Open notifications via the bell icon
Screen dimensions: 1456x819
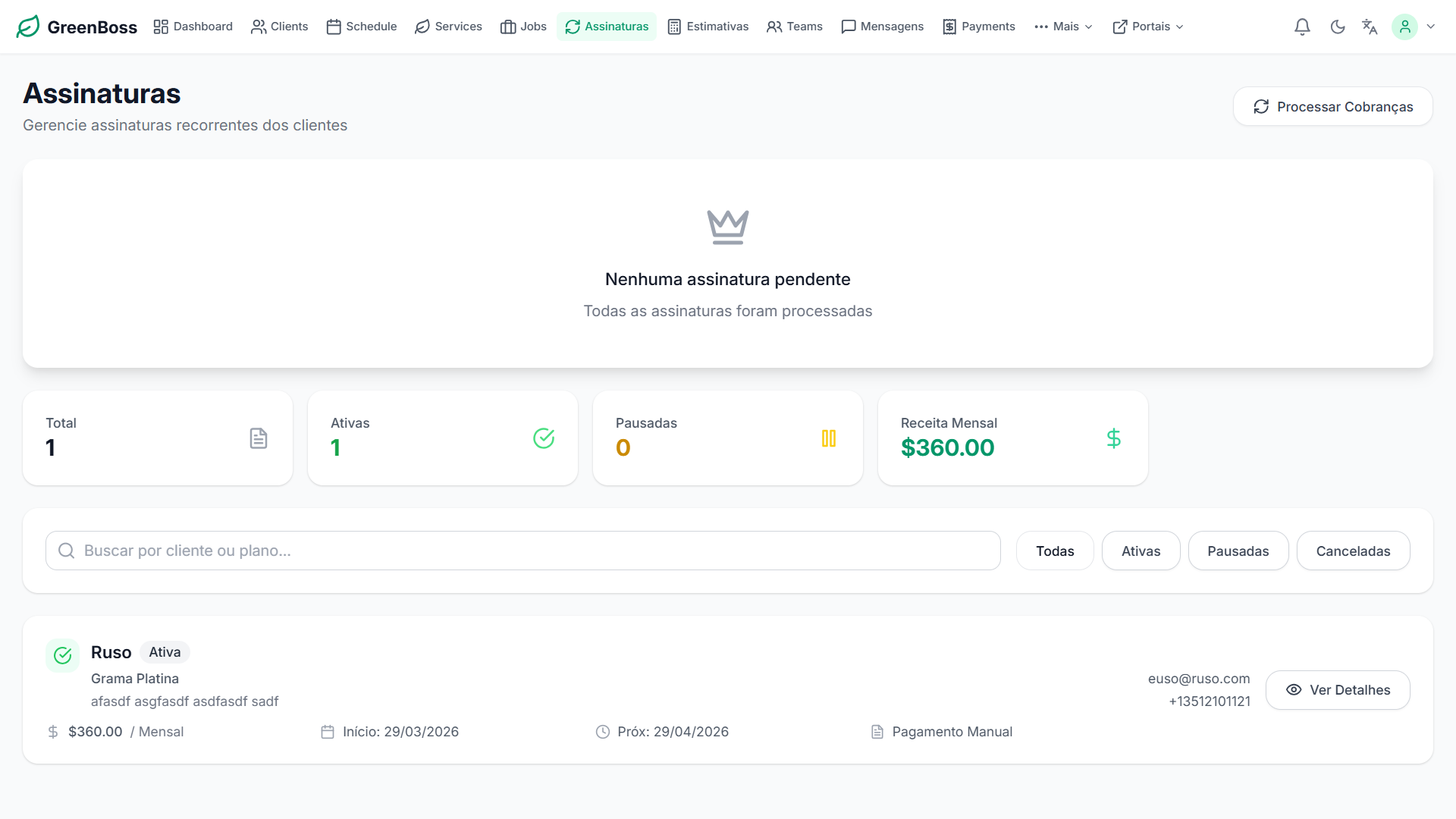(1302, 27)
